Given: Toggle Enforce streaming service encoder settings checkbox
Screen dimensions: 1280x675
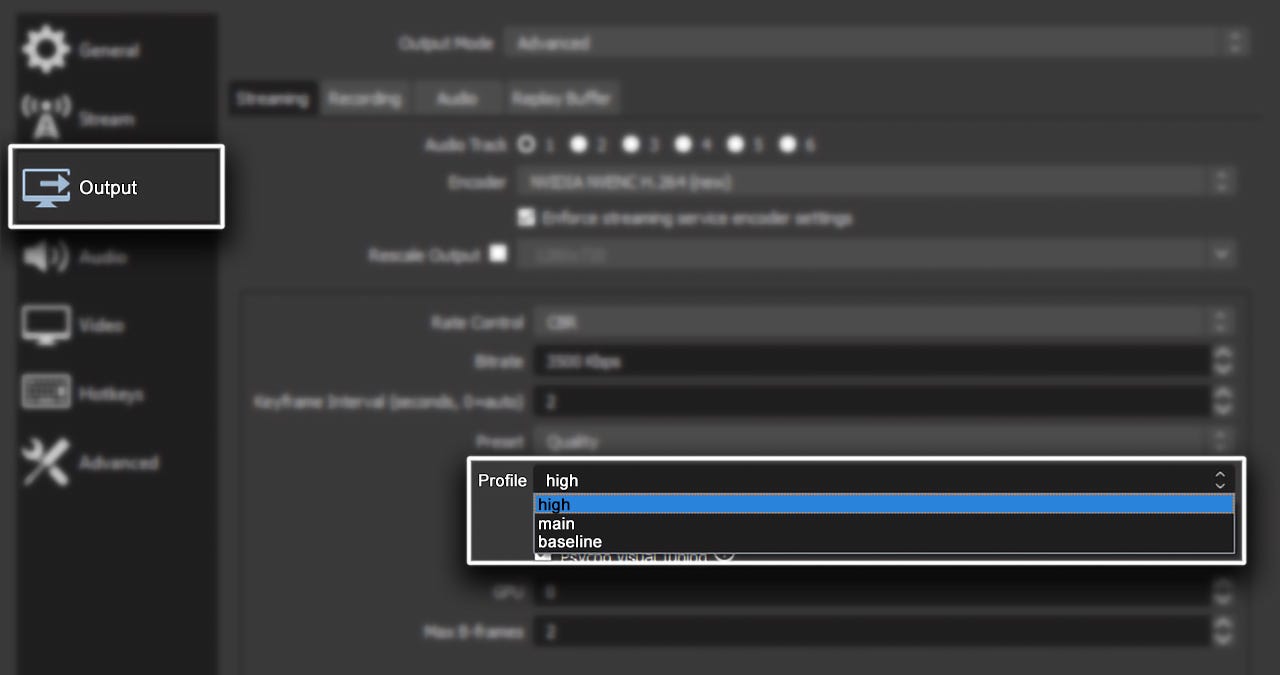Looking at the screenshot, I should pyautogui.click(x=526, y=217).
